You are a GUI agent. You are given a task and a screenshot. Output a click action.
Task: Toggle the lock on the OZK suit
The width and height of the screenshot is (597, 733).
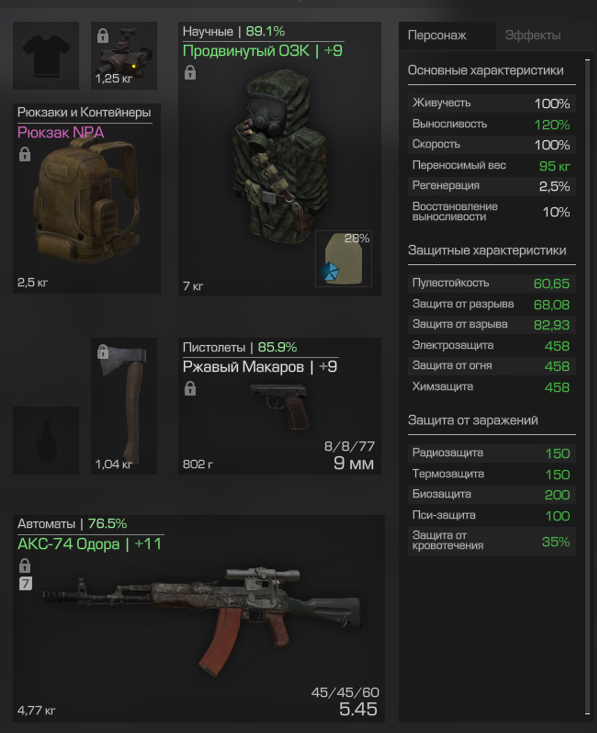pos(190,72)
